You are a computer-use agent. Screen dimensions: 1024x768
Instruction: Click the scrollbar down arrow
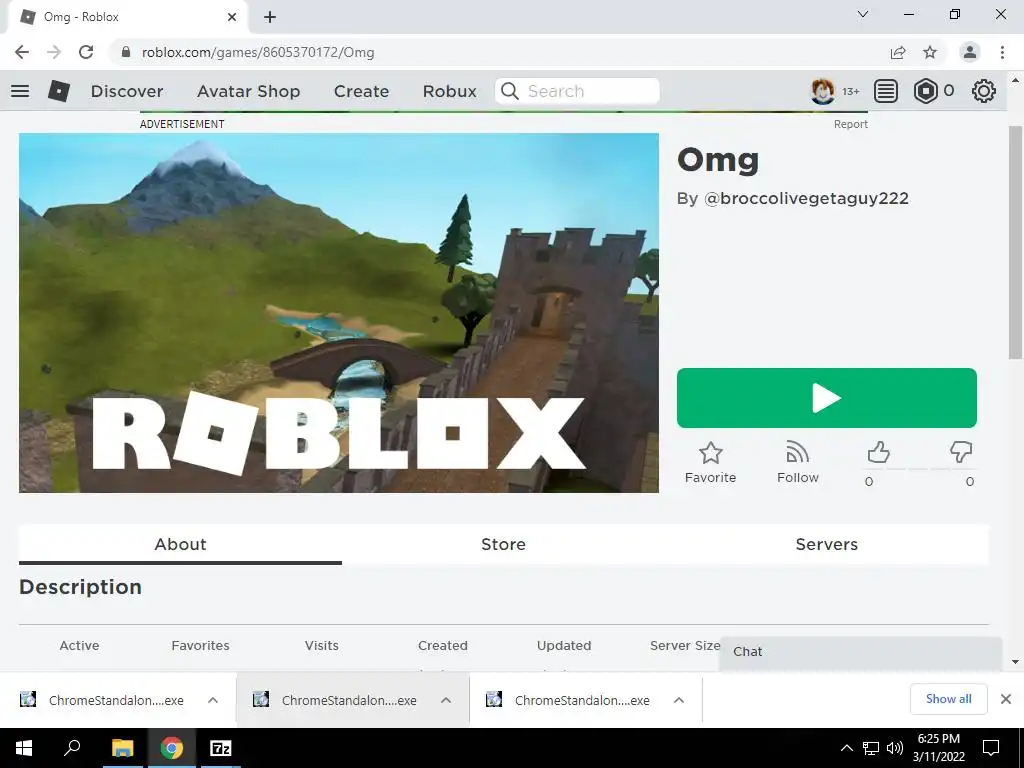(x=1015, y=662)
